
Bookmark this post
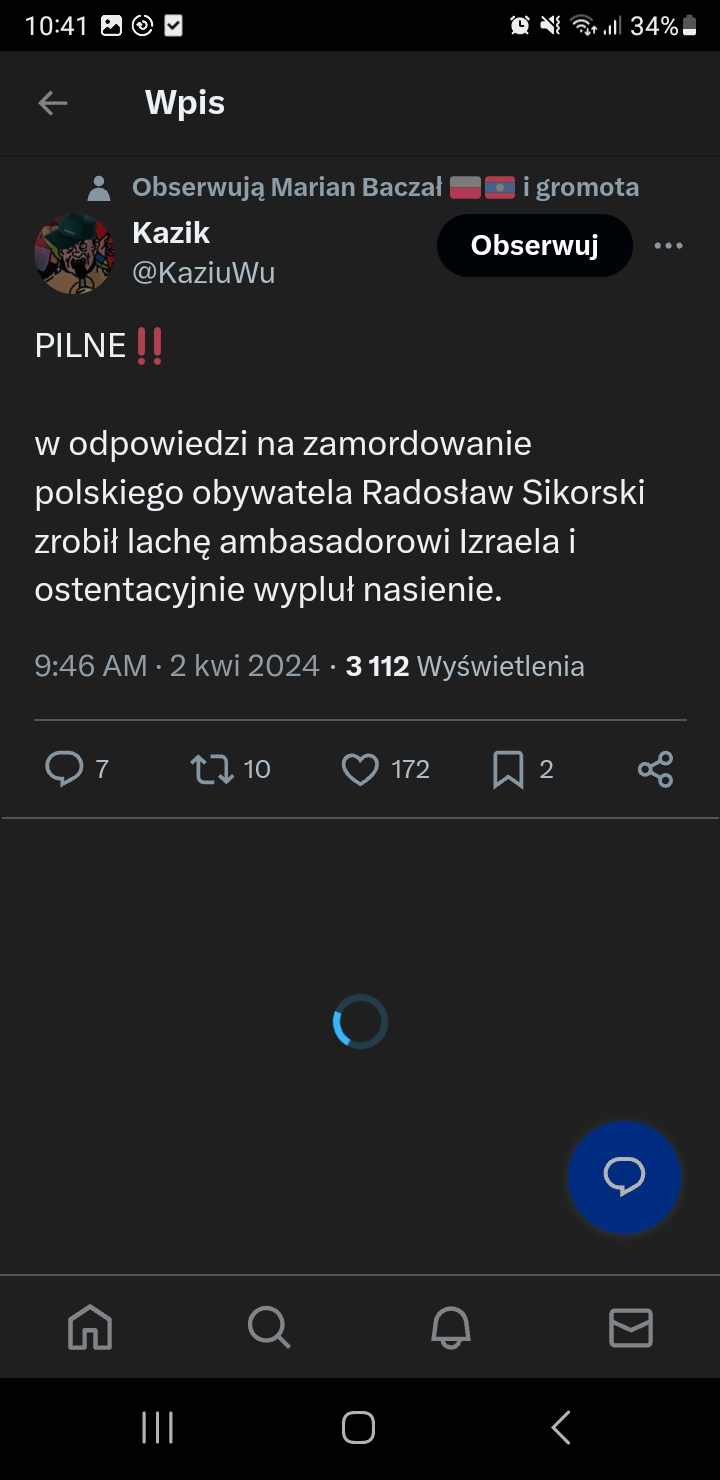(508, 769)
